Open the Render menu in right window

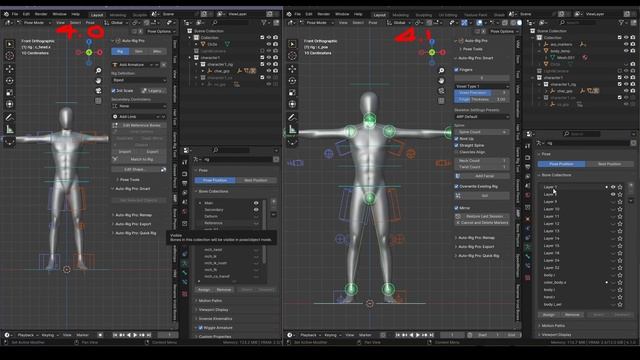pyautogui.click(x=324, y=14)
